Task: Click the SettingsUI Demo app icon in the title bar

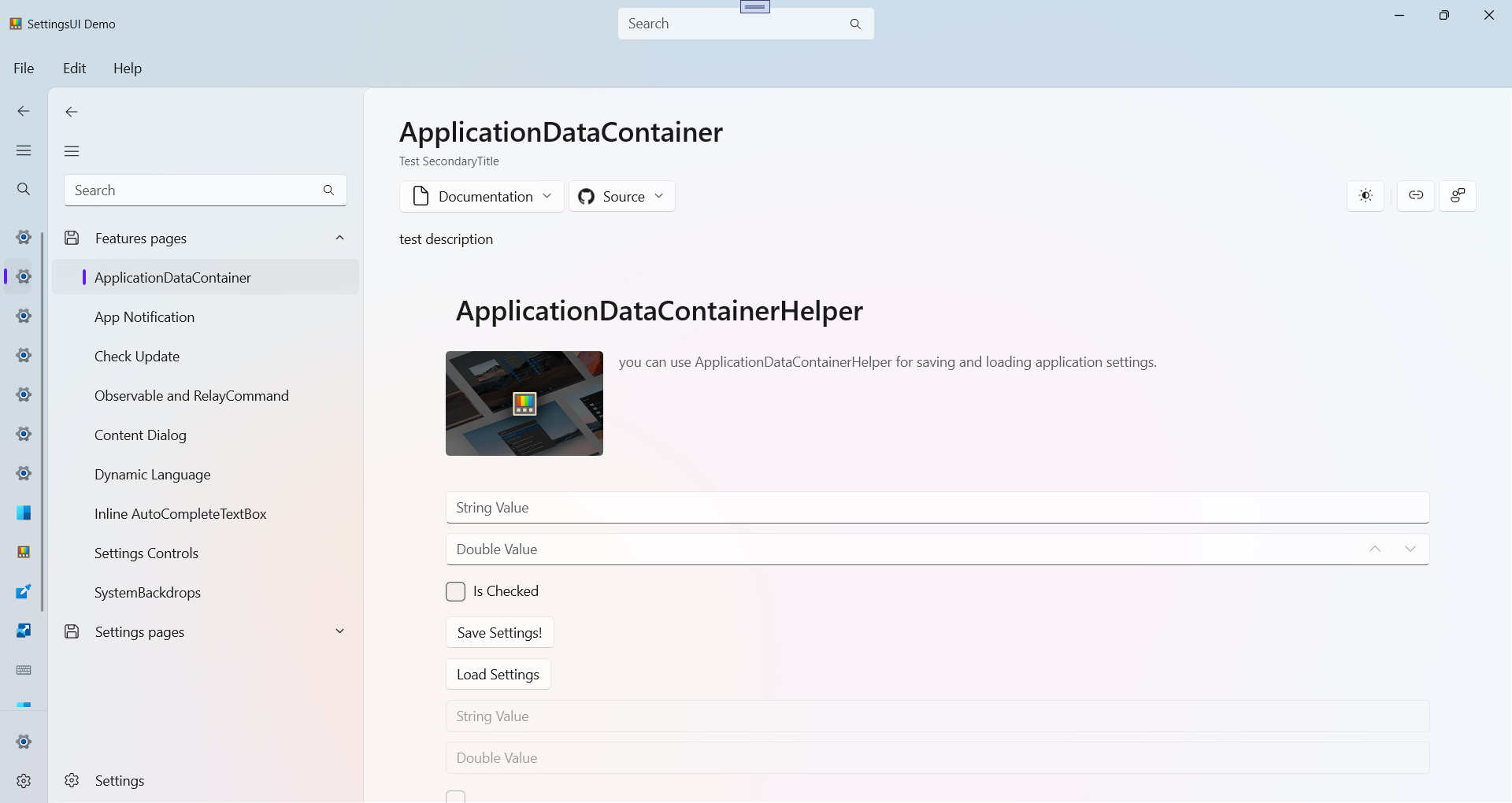Action: pos(16,24)
